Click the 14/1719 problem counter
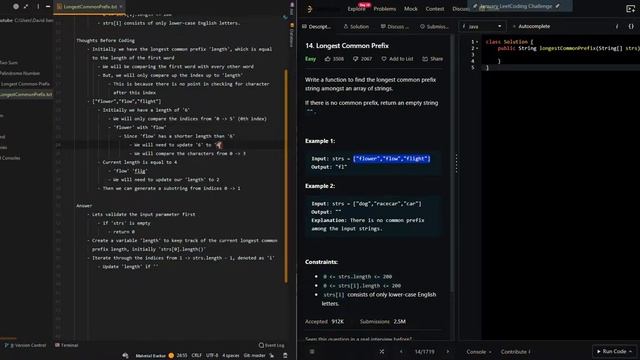Screen dimensions: 640x360 pos(424,351)
